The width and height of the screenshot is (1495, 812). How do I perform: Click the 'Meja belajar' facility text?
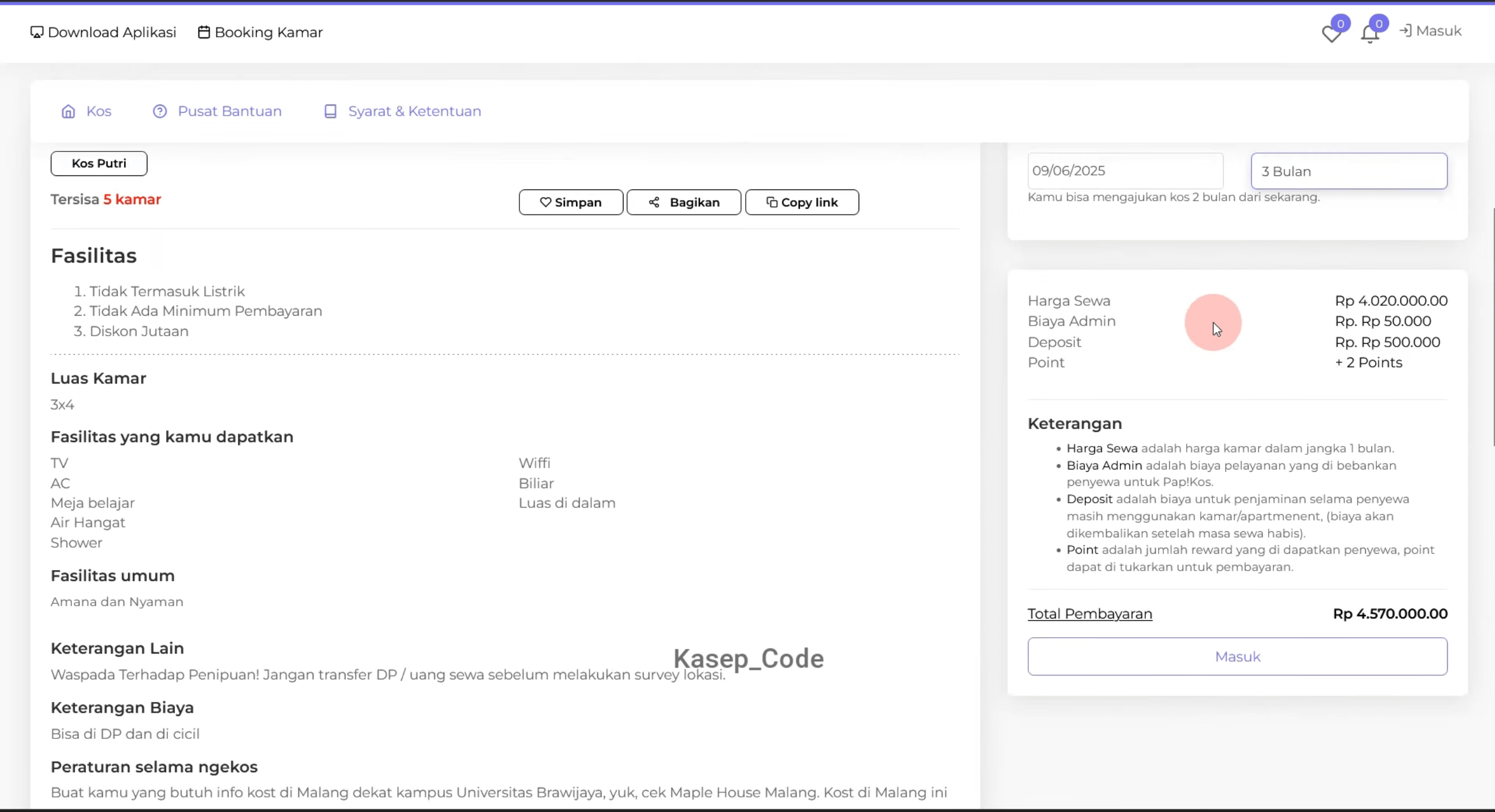click(92, 503)
